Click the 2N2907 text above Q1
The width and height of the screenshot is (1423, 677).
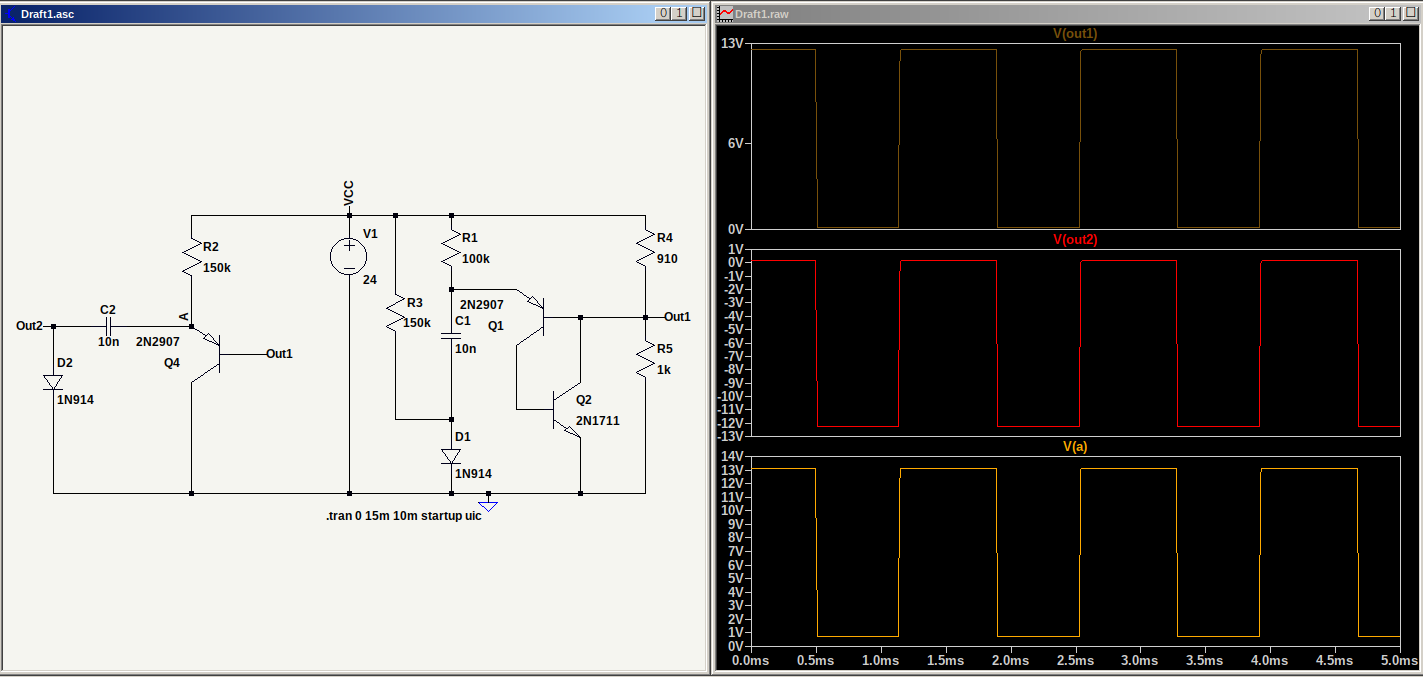coord(482,304)
